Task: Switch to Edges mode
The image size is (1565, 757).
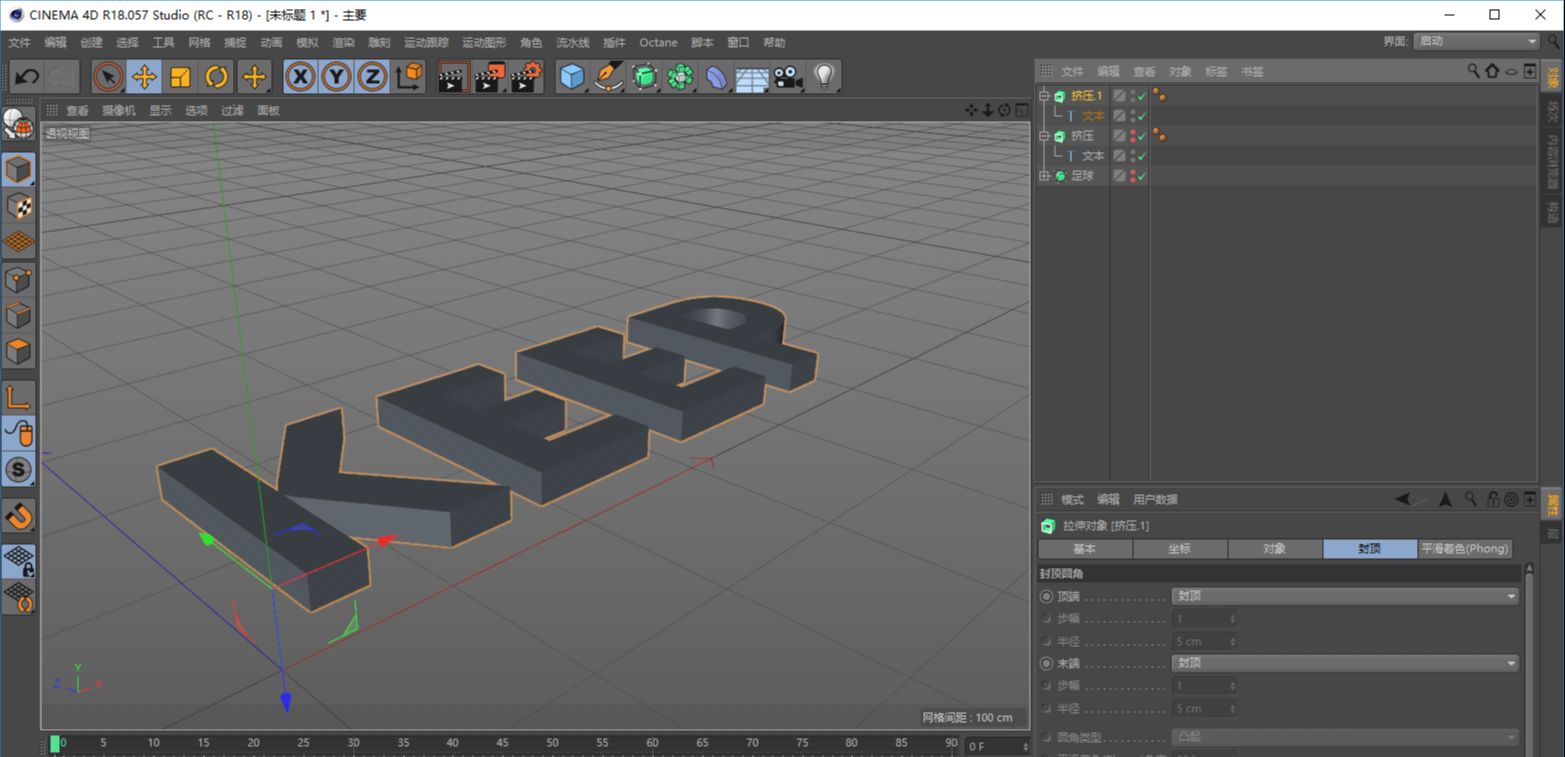Action: tap(18, 315)
